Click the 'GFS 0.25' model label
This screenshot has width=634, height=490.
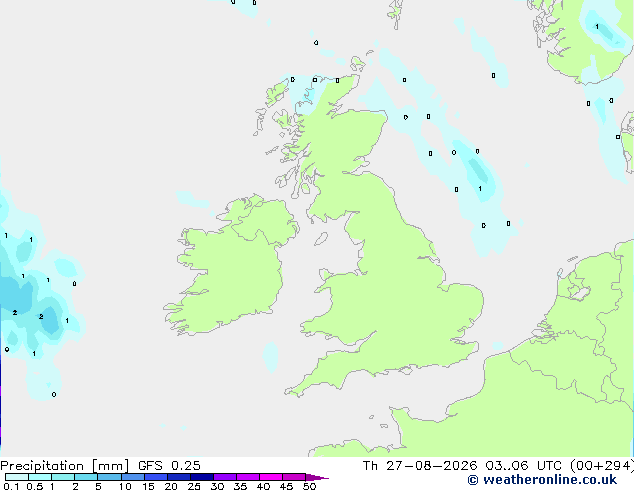coord(169,466)
